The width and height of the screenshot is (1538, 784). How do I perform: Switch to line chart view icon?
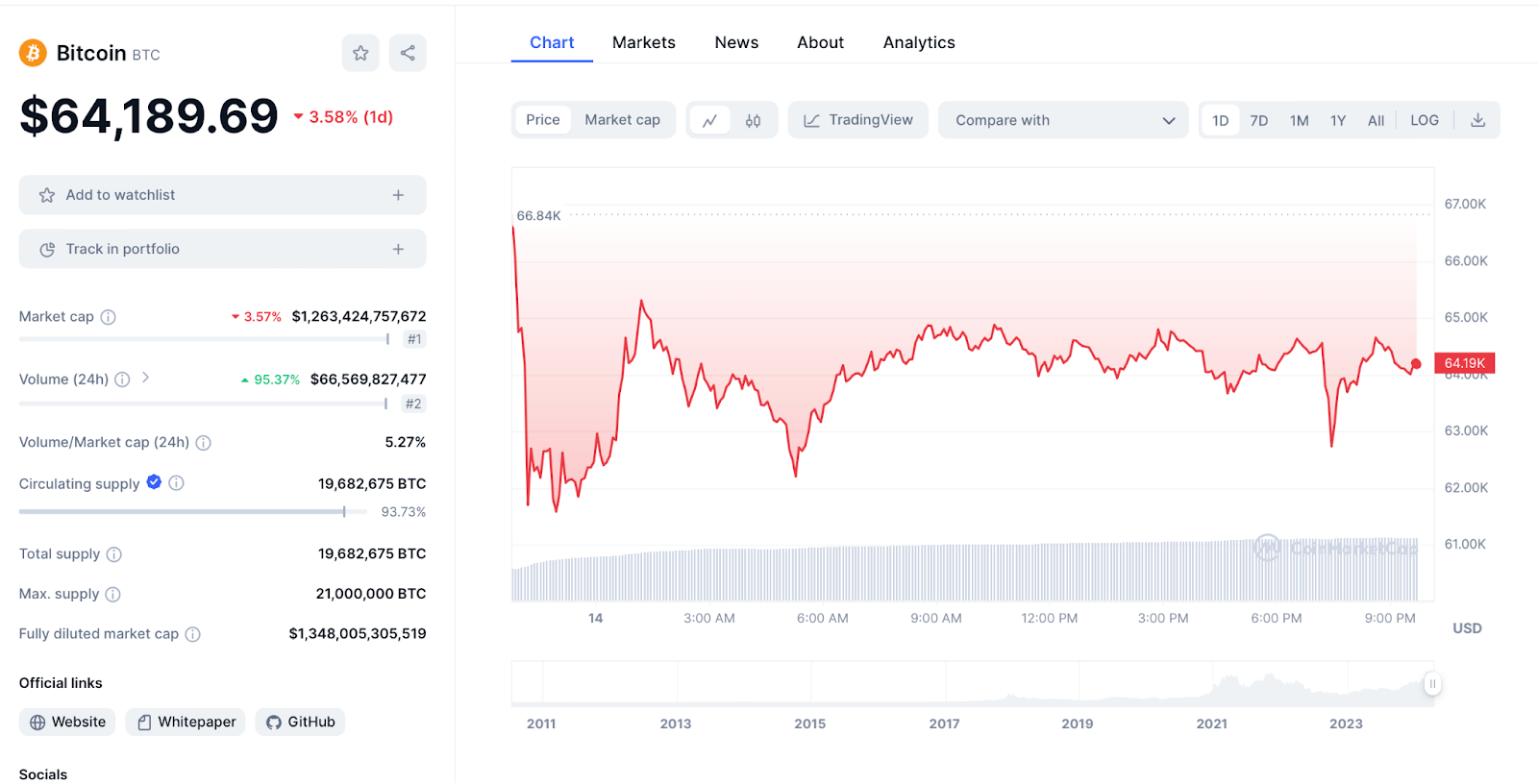point(710,120)
